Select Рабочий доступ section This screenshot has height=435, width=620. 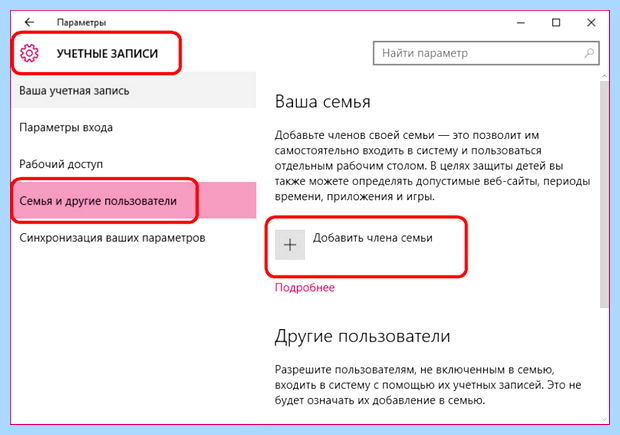(x=134, y=164)
